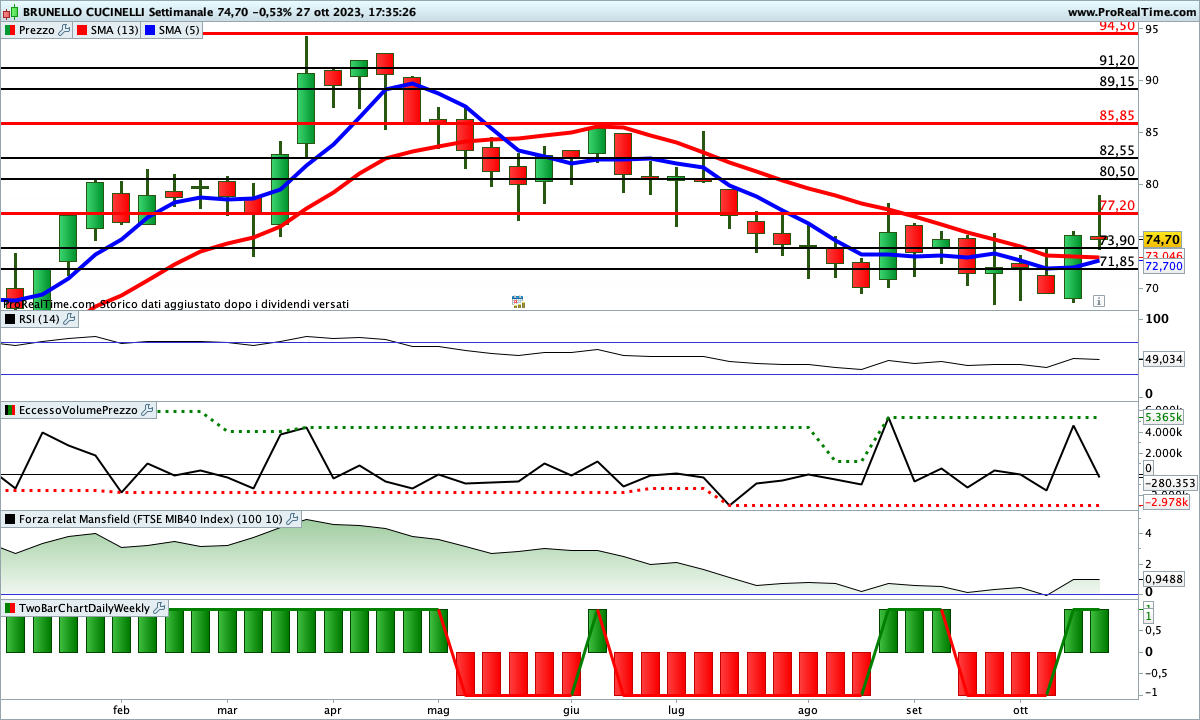Click the black RSI (14) color swatch

click(10, 319)
